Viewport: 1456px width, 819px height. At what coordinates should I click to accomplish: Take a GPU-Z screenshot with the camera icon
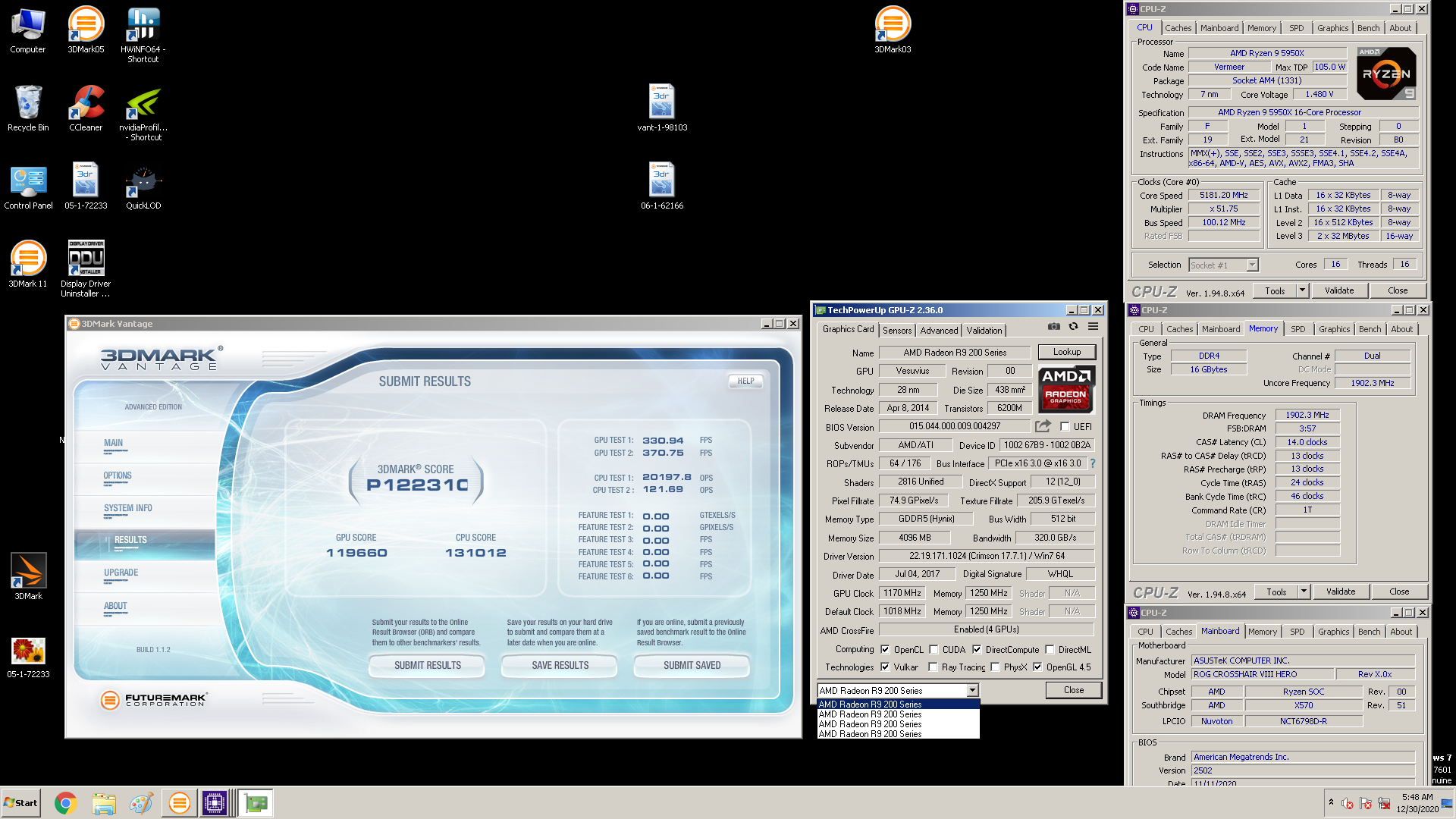click(x=1054, y=327)
